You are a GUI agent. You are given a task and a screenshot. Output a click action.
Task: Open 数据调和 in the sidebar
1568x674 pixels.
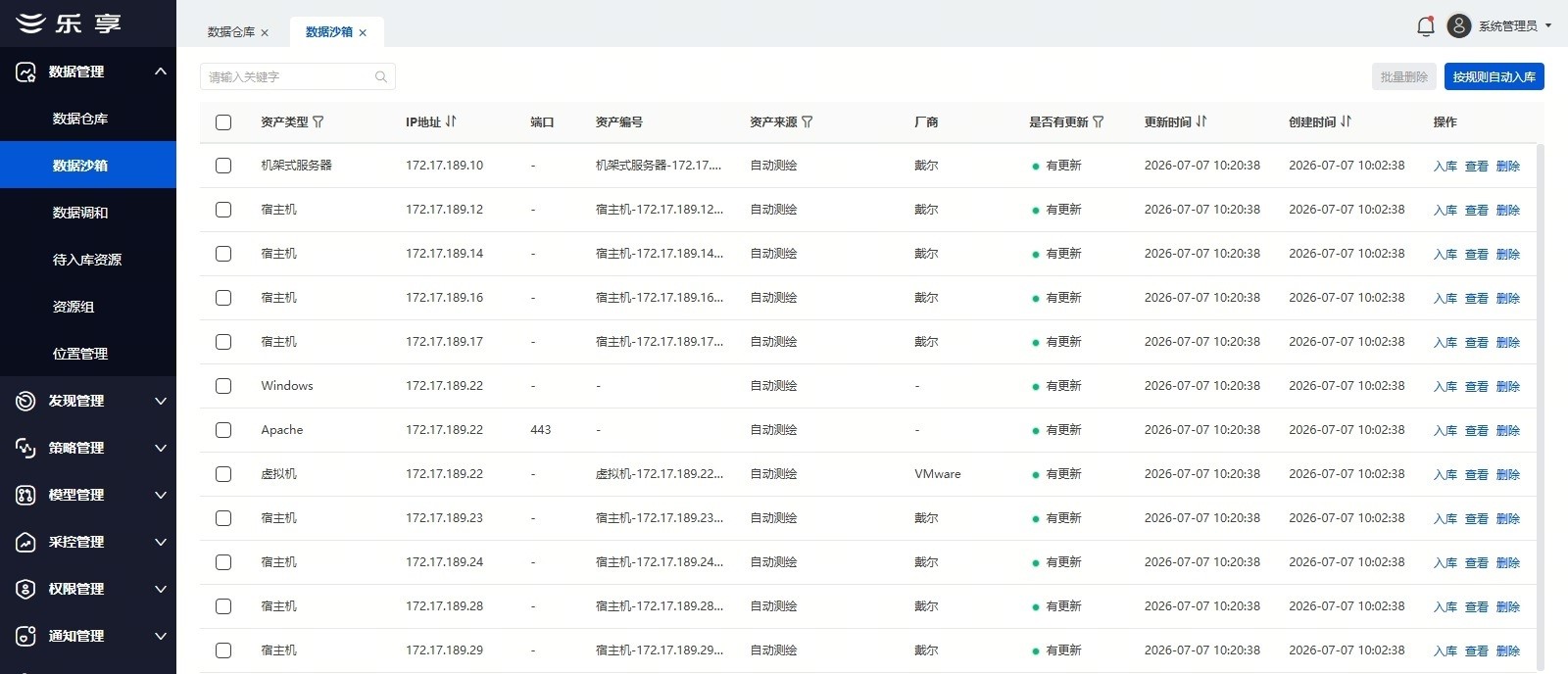[x=88, y=213]
